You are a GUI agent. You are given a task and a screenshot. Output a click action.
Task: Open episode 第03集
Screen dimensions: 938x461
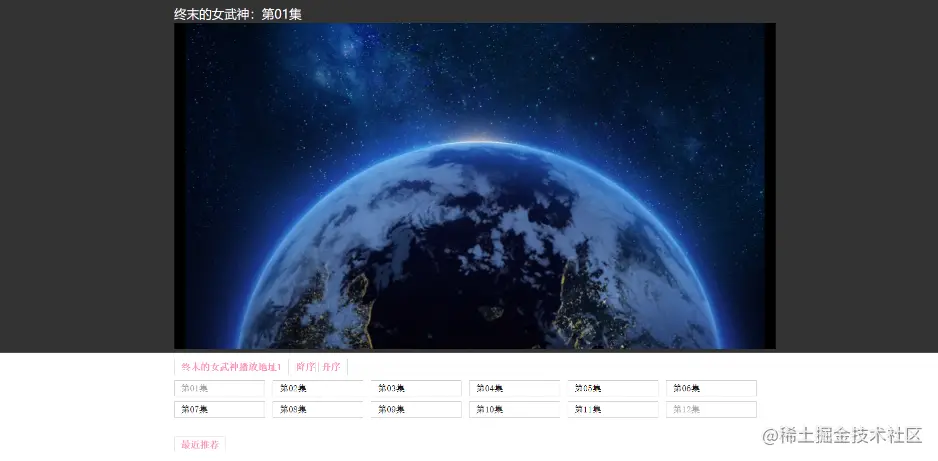tap(416, 388)
